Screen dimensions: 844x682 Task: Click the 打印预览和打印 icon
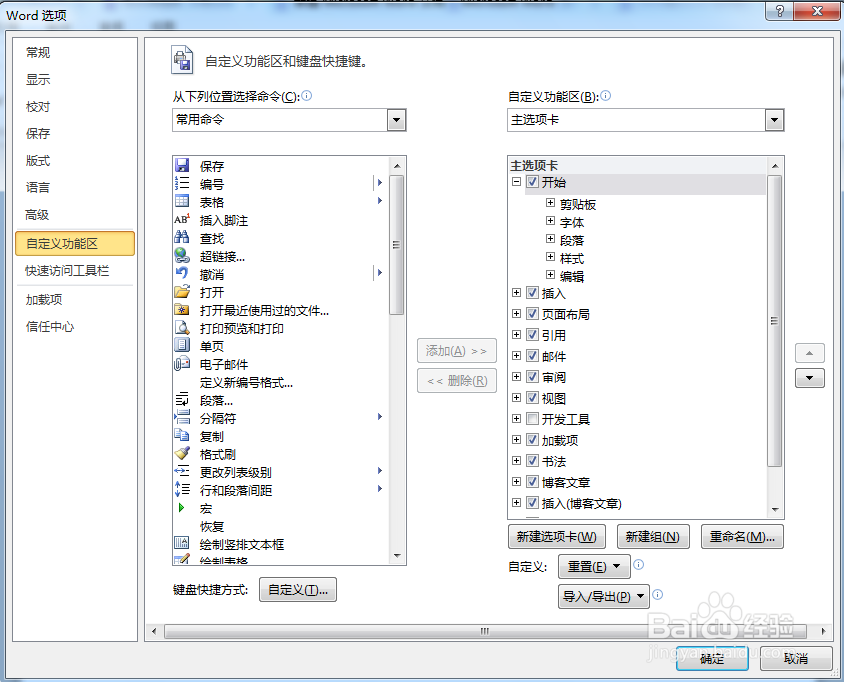182,327
